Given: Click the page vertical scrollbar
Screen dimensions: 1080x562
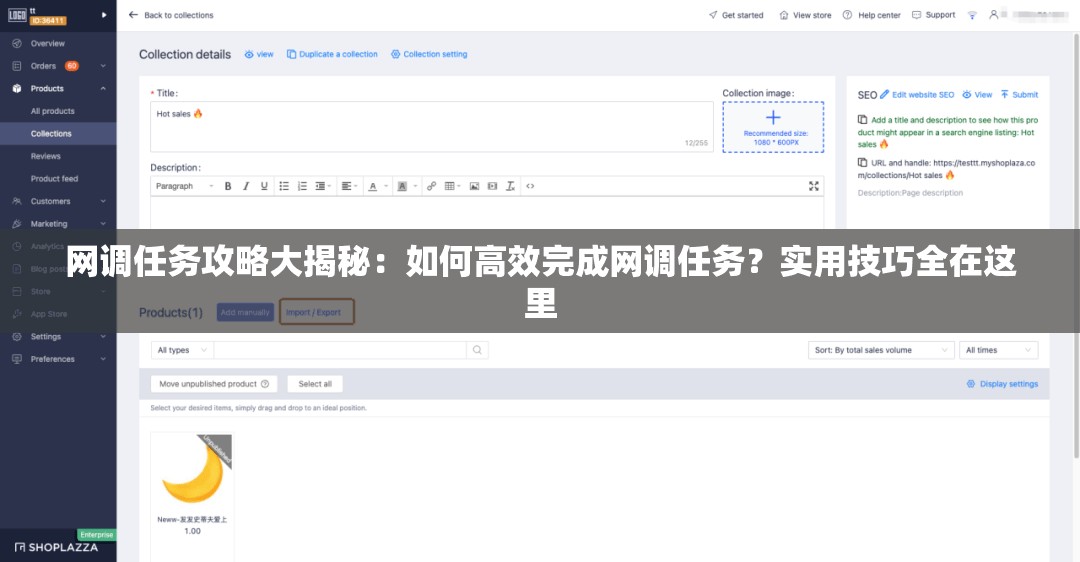Looking at the screenshot, I should pos(1077,247).
